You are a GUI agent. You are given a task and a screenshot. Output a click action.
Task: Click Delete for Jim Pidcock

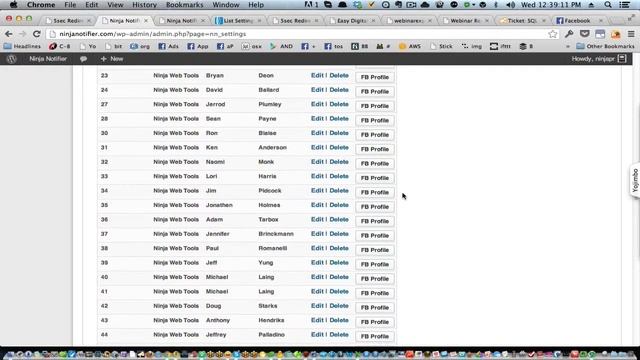[339, 191]
